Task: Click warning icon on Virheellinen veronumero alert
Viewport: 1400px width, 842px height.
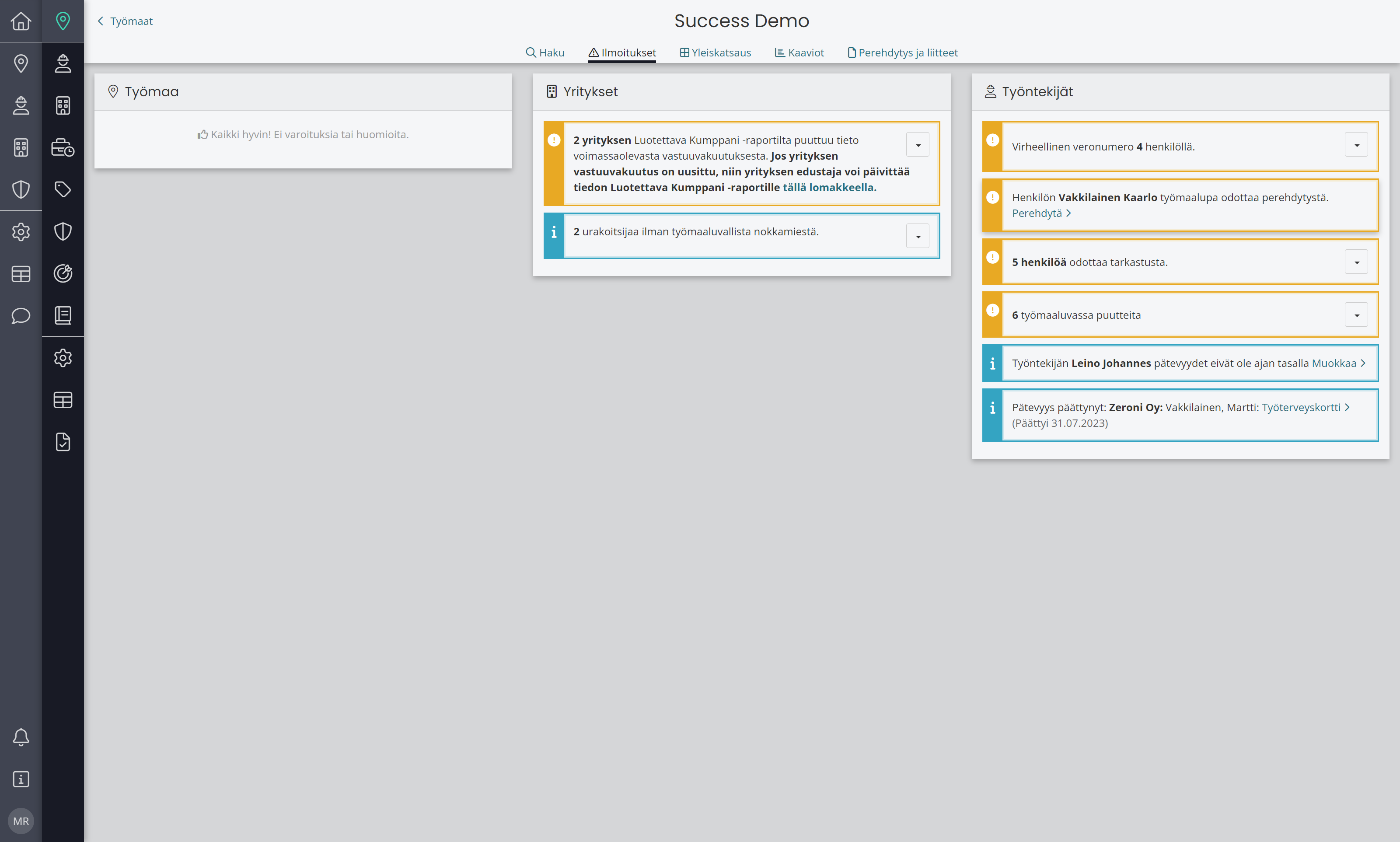Action: (992, 140)
